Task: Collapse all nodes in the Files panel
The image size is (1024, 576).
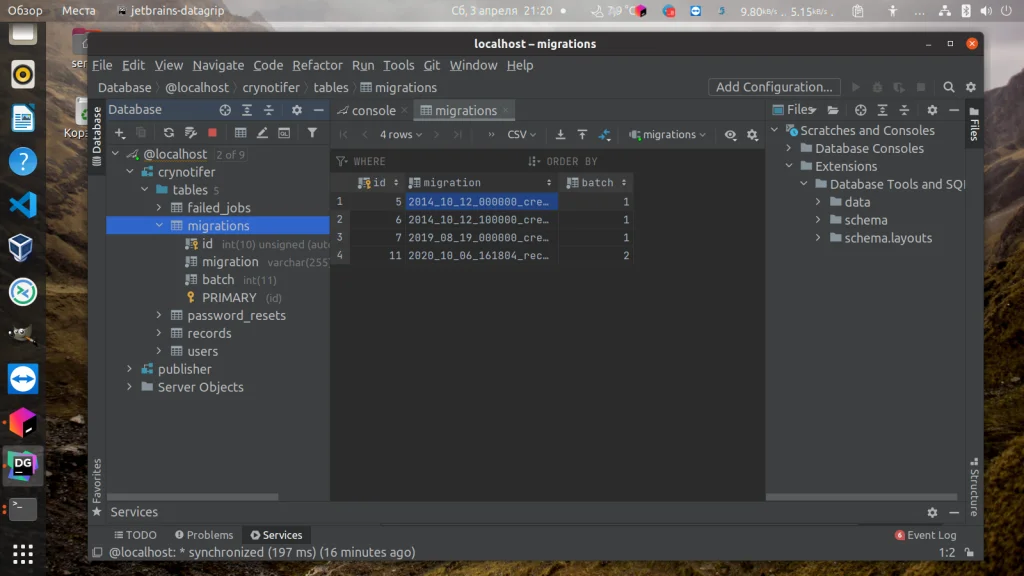Action: [903, 110]
